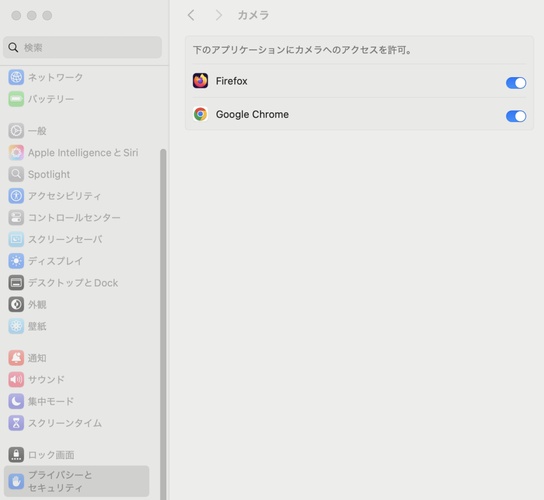Screen dimensions: 544x500
Task: Open 一般 settings
Action: click(x=37, y=131)
